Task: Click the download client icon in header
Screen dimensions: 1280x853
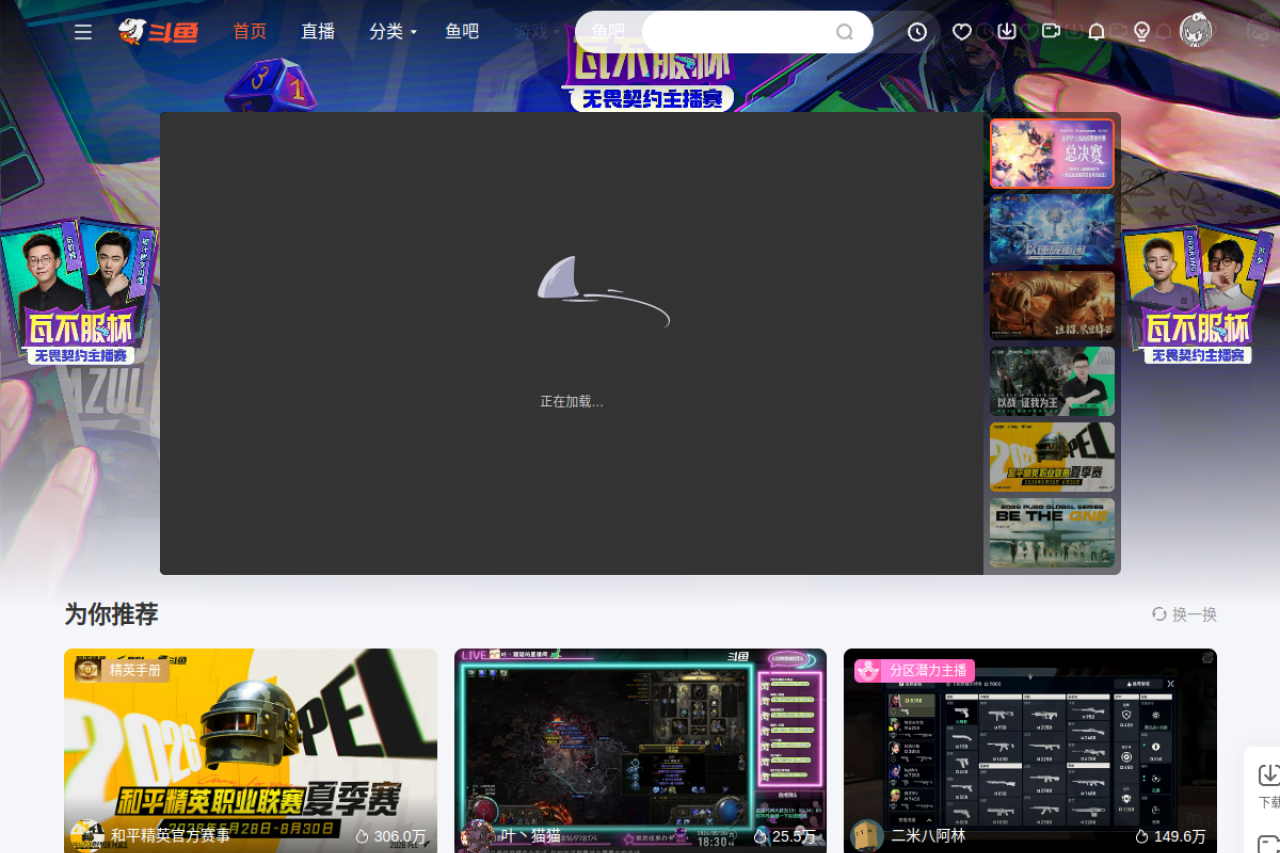Action: tap(1007, 32)
